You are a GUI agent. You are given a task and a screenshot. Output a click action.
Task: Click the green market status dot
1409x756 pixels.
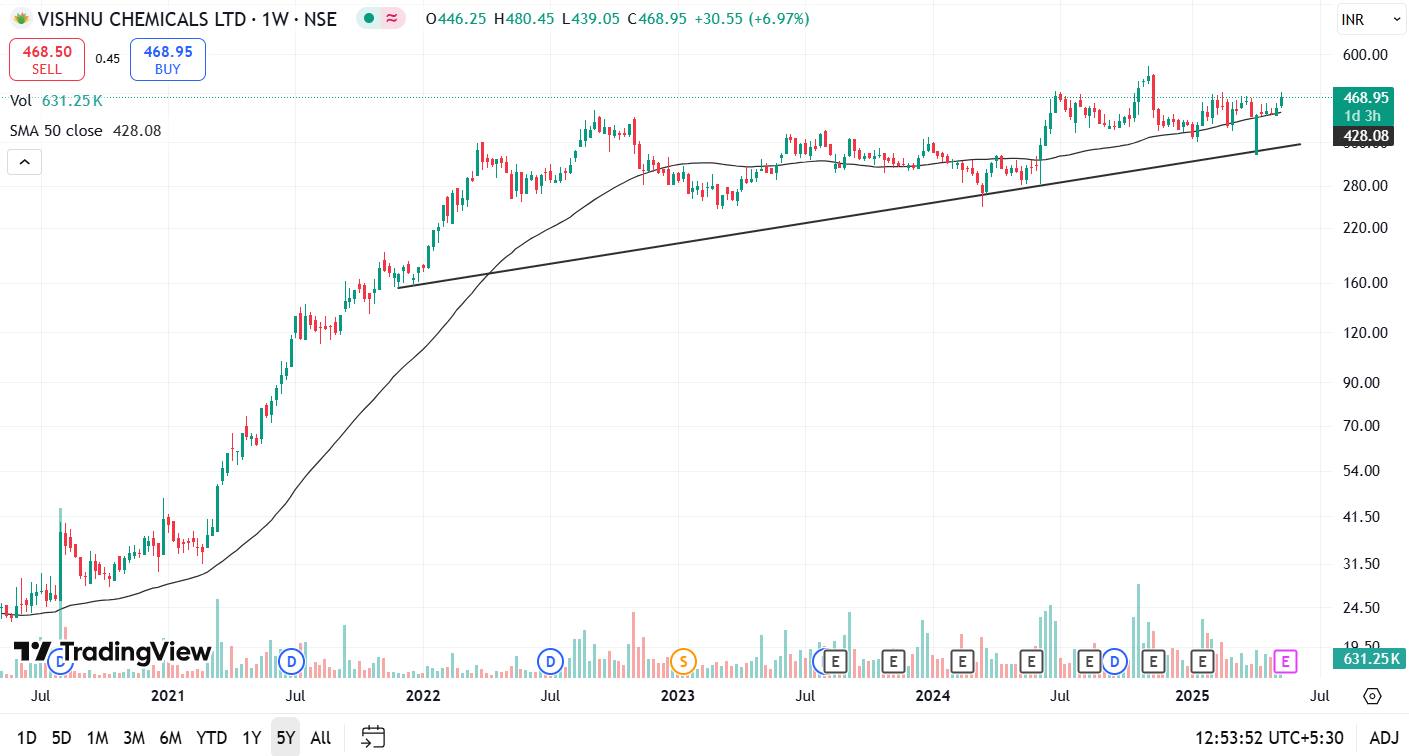(x=370, y=18)
